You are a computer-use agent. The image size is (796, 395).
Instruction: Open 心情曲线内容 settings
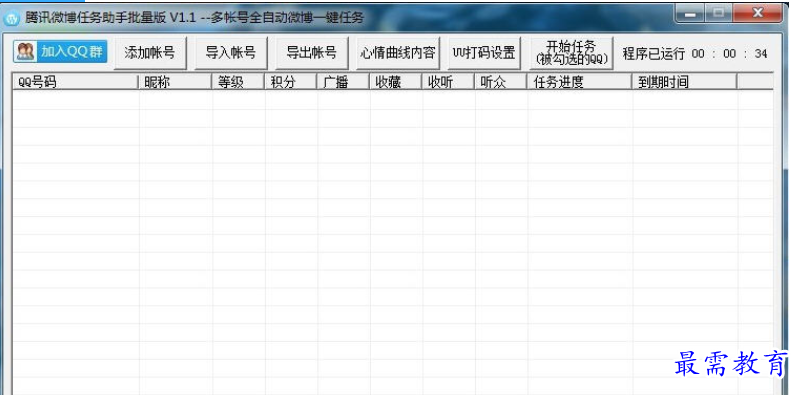[x=399, y=53]
